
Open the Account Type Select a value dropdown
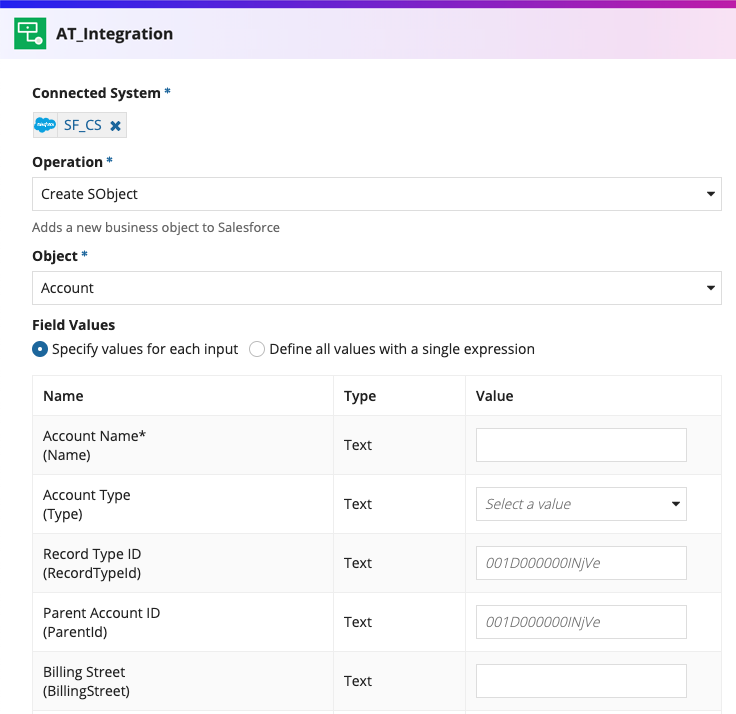click(x=581, y=504)
